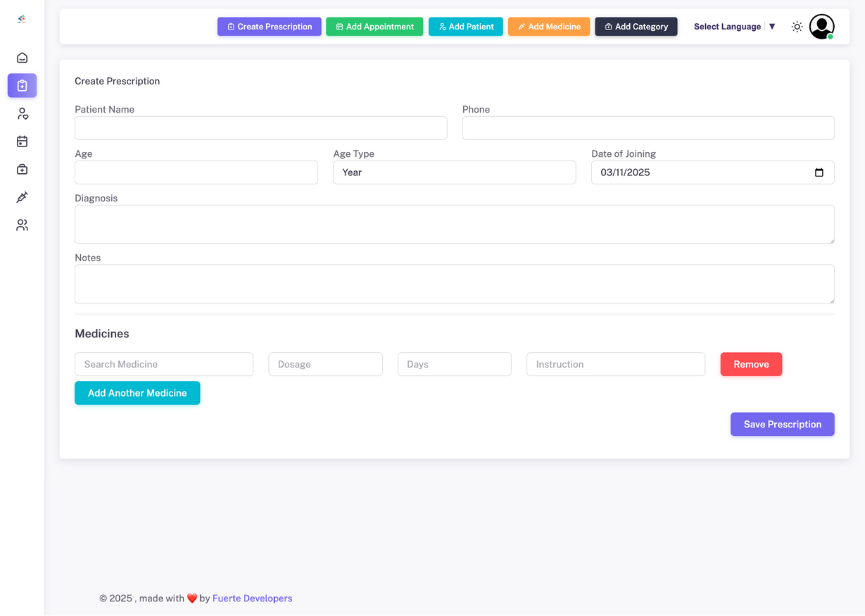This screenshot has width=865, height=616.
Task: Click the medical kit sidebar icon
Action: click(x=22, y=170)
